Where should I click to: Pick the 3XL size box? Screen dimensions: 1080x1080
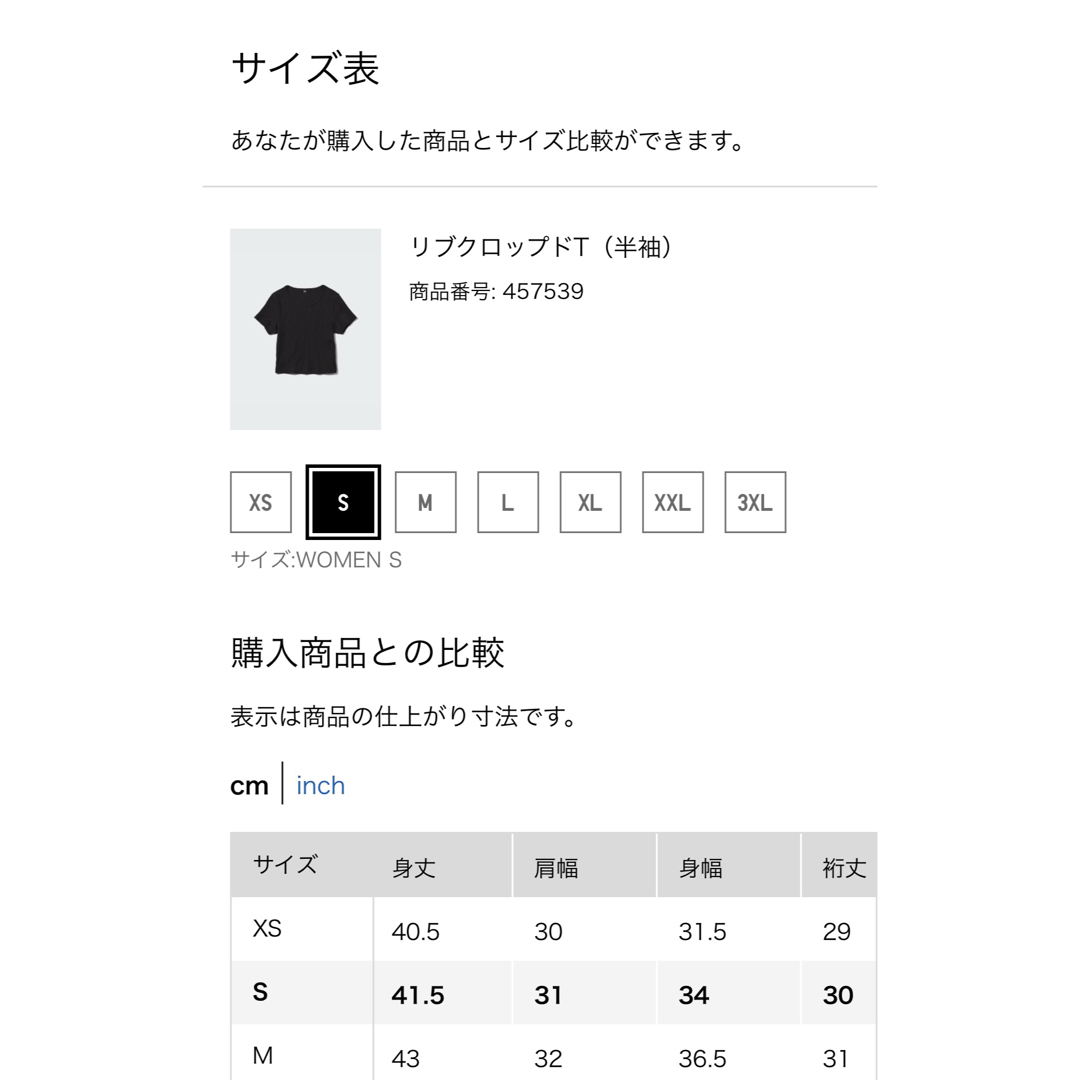755,502
